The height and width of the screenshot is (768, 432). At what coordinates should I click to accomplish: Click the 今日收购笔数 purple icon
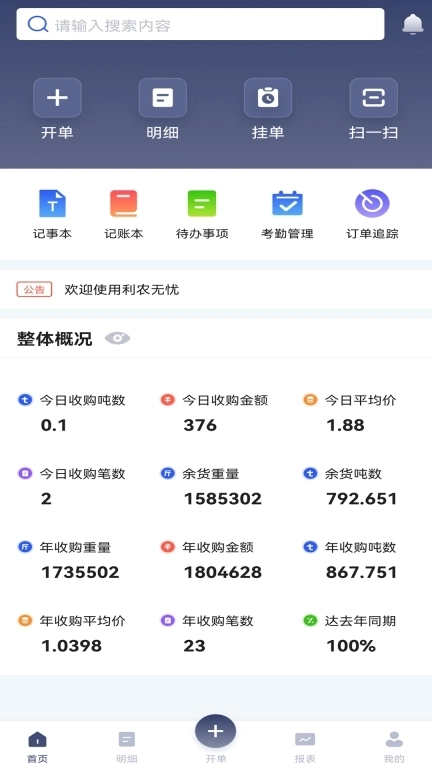(x=25, y=474)
